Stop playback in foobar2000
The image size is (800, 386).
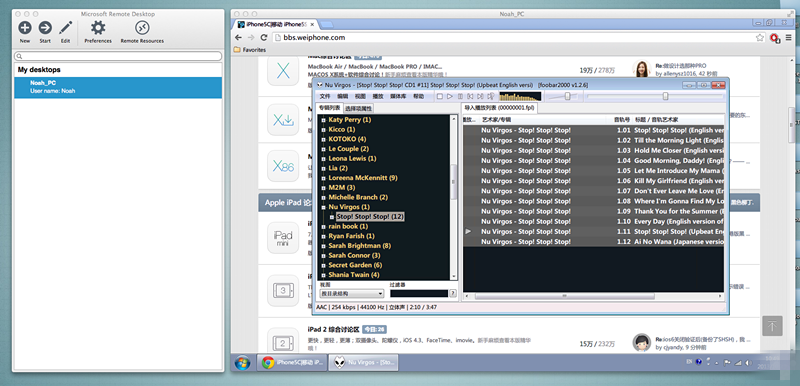pyautogui.click(x=439, y=96)
